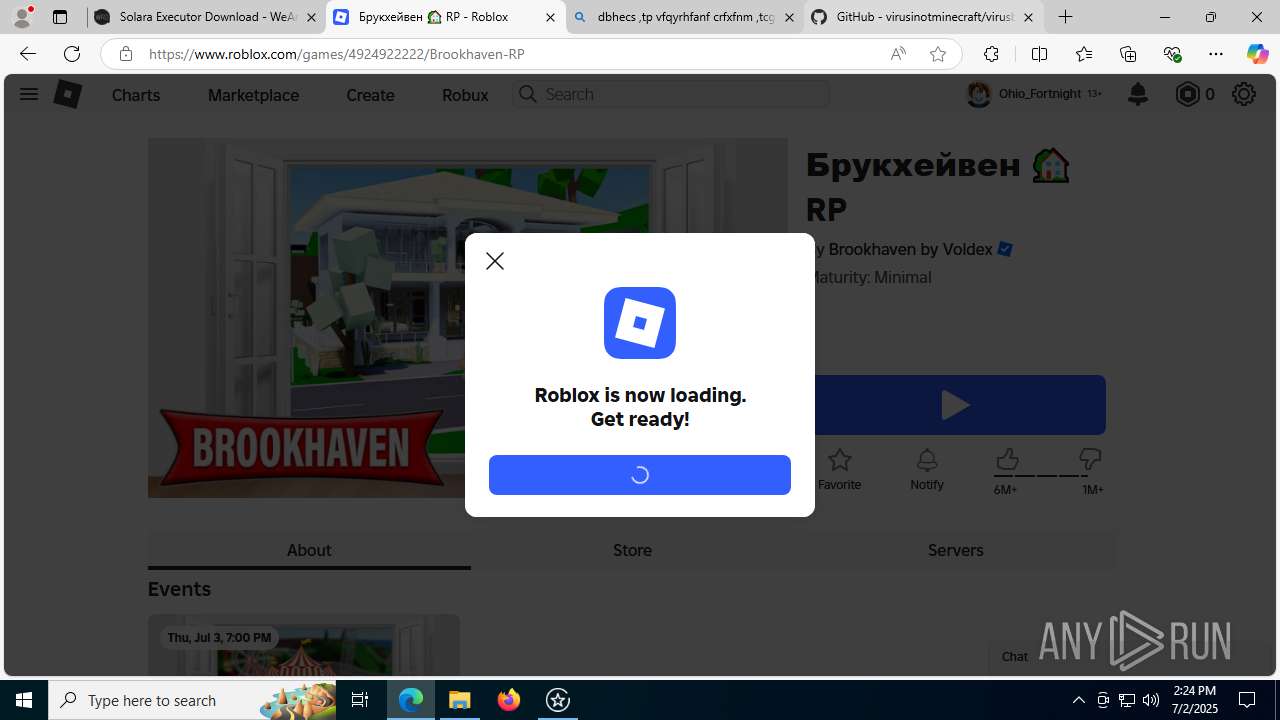Open tab actions menu
The image size is (1280, 720).
tap(59, 17)
